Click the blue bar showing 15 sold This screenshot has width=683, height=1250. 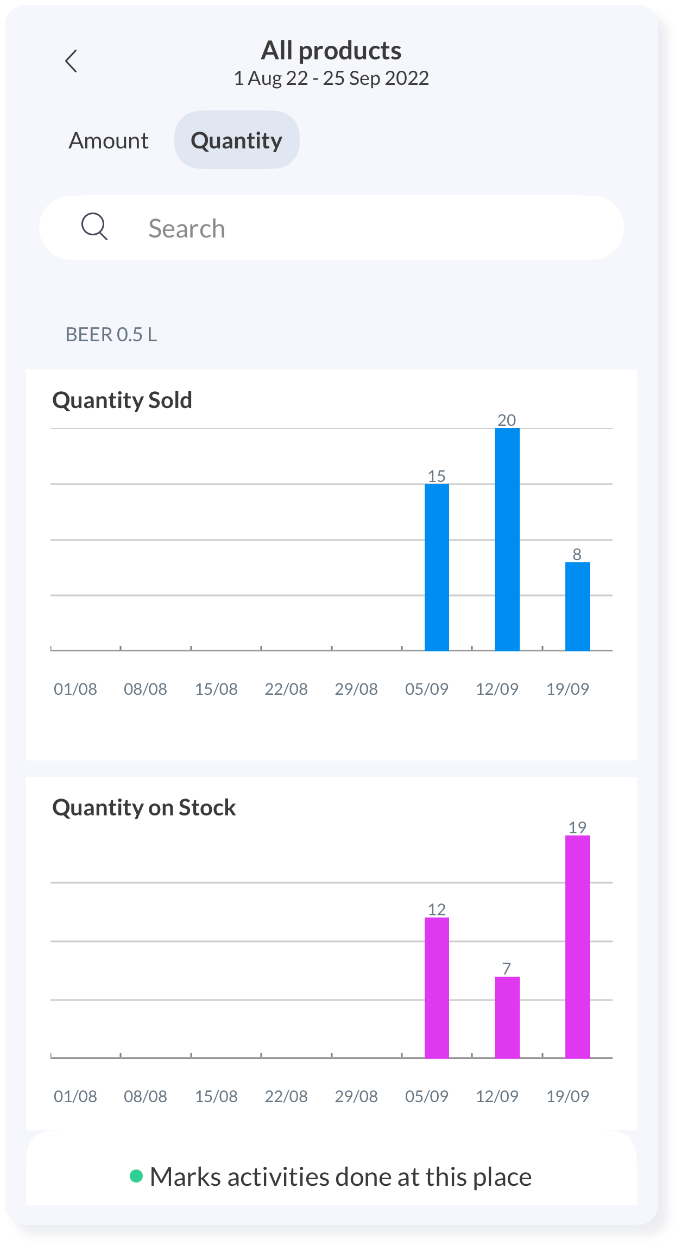(x=437, y=567)
